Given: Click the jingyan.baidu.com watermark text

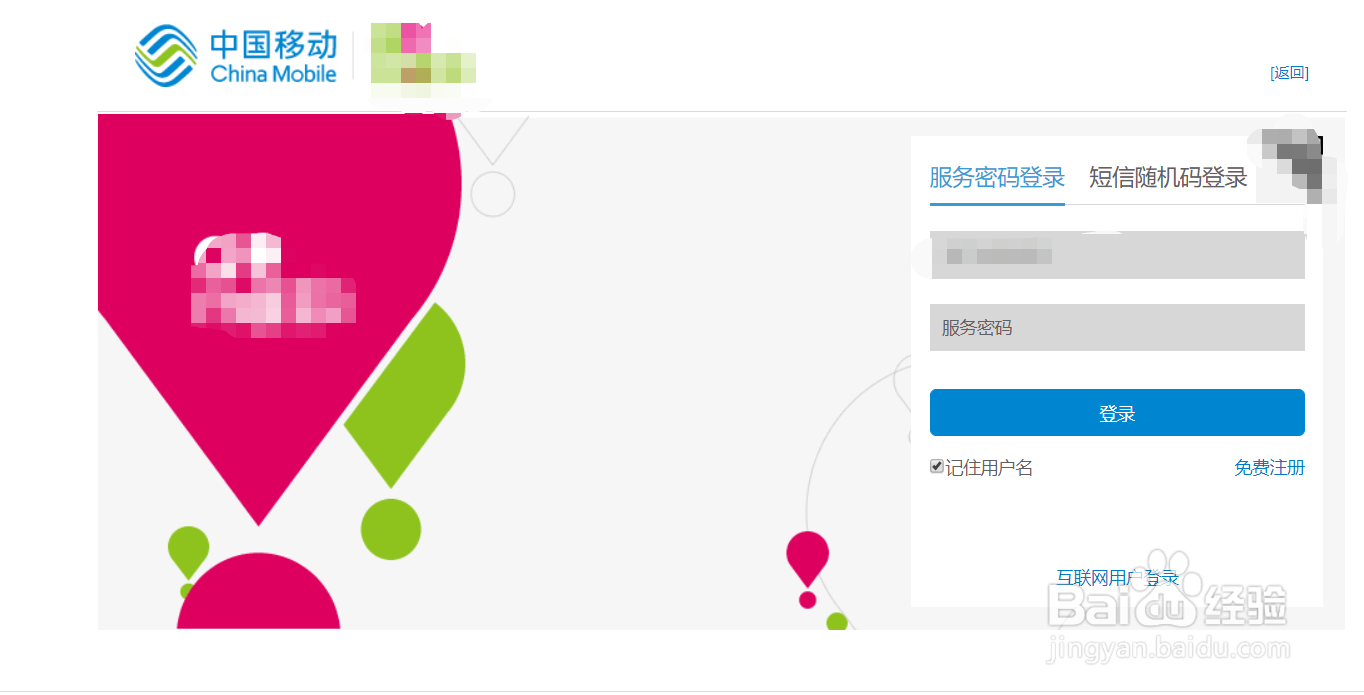Looking at the screenshot, I should (x=1167, y=650).
